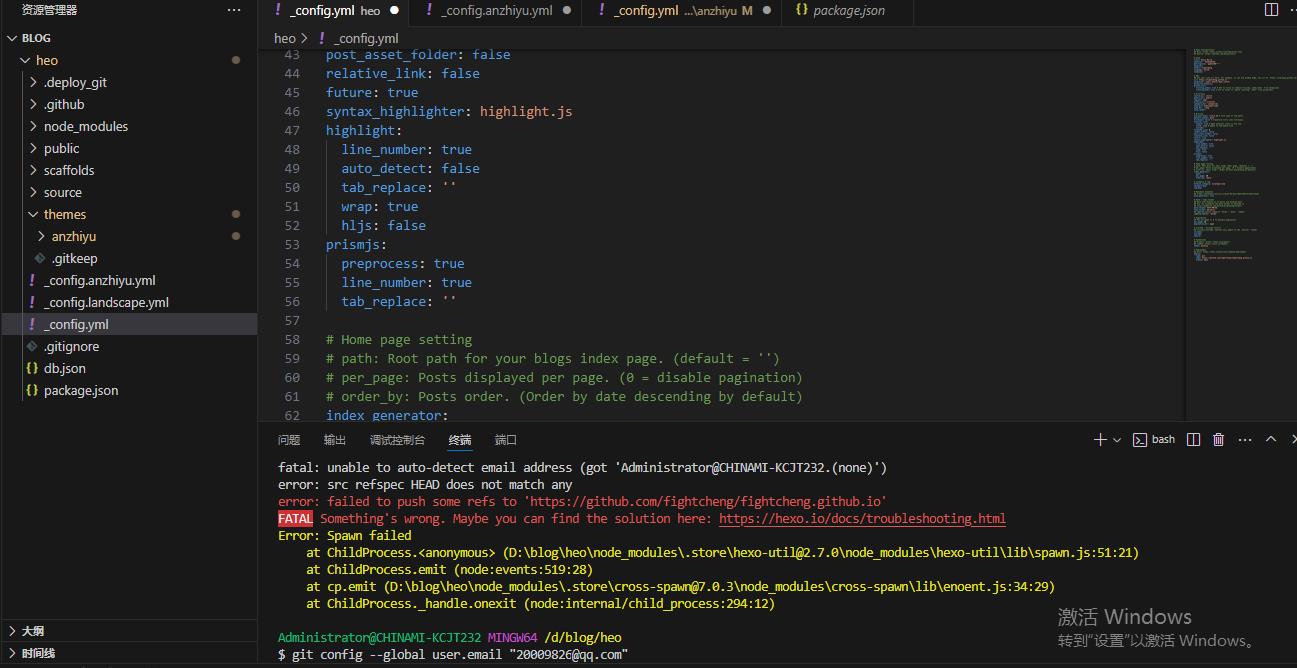
Task: Open the 问题 problems panel tab
Action: tap(289, 440)
